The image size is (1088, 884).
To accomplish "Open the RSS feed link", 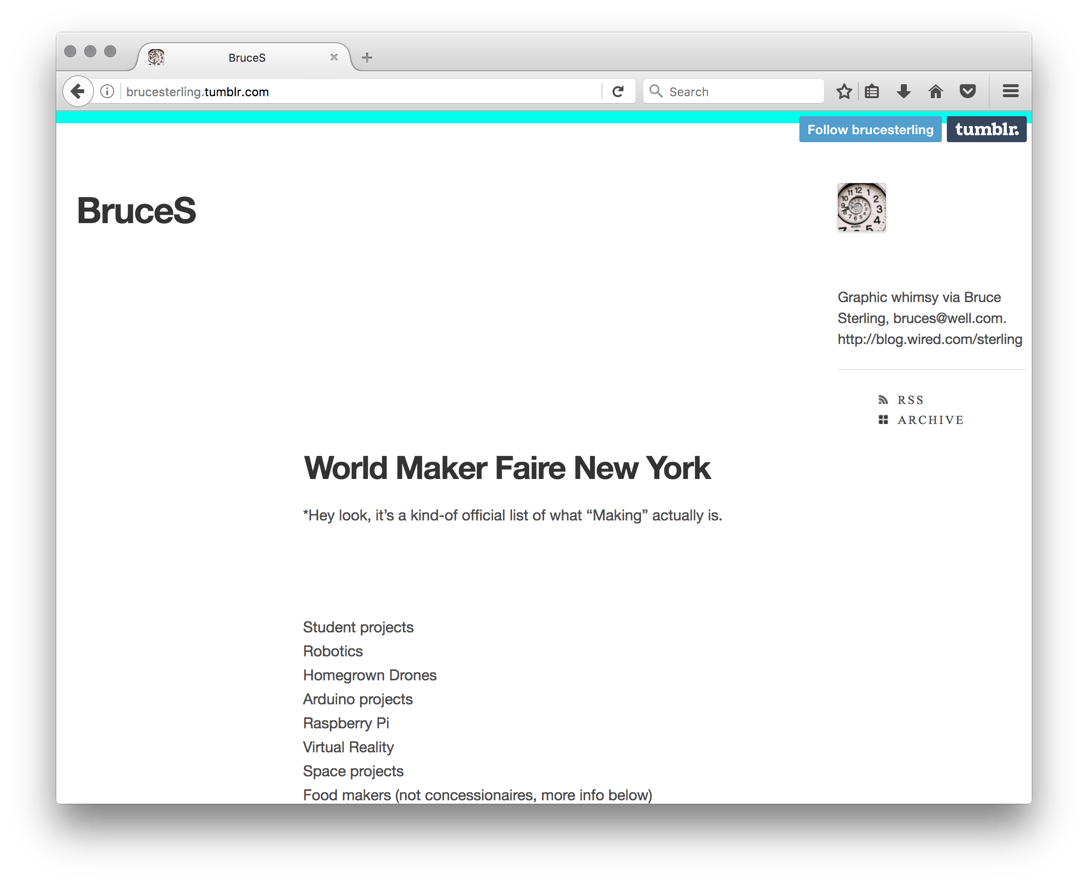I will [910, 400].
